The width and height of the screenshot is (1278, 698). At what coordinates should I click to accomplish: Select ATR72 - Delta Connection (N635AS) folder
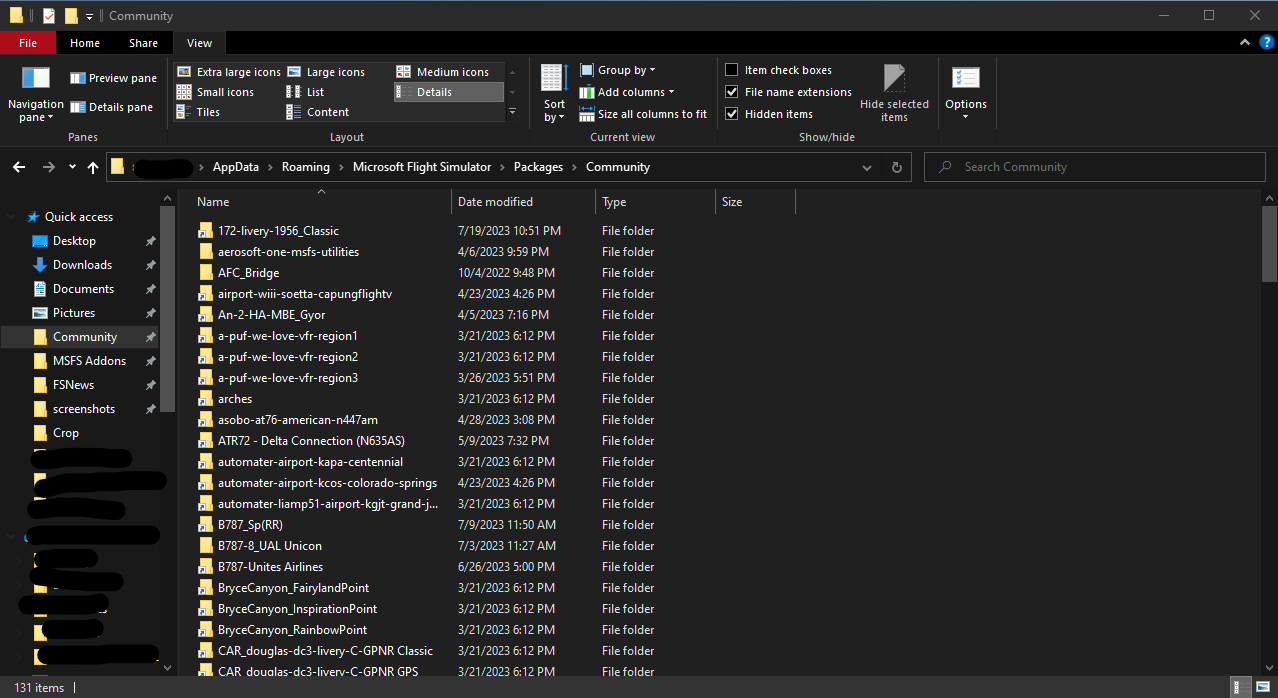coord(311,441)
